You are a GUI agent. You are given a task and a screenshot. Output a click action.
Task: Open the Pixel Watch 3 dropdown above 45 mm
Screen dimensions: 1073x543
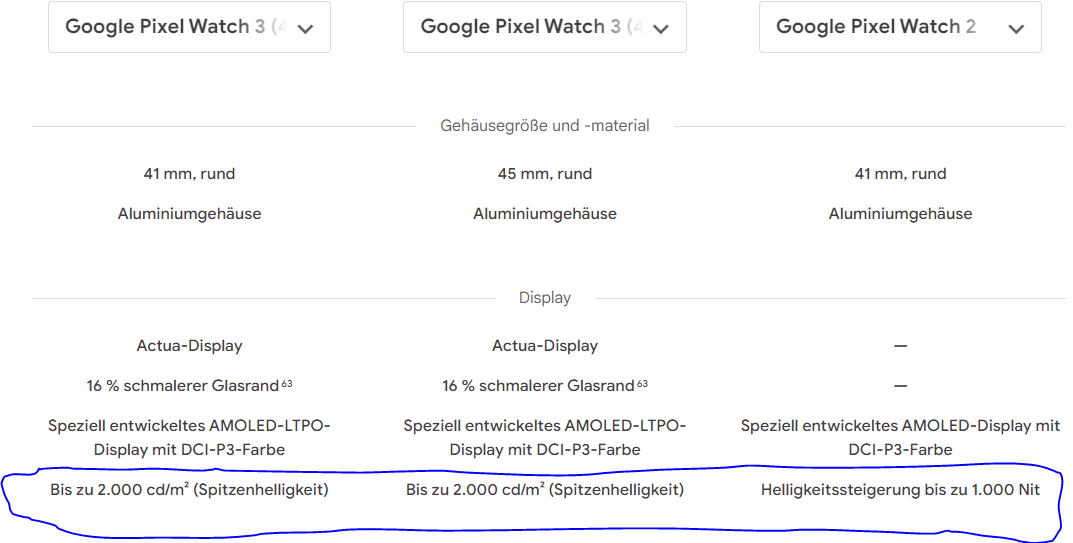pyautogui.click(x=545, y=27)
